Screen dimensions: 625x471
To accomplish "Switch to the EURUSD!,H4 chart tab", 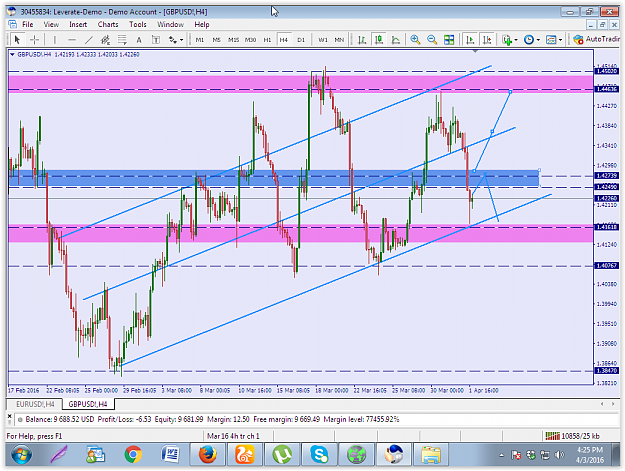I will [35, 404].
